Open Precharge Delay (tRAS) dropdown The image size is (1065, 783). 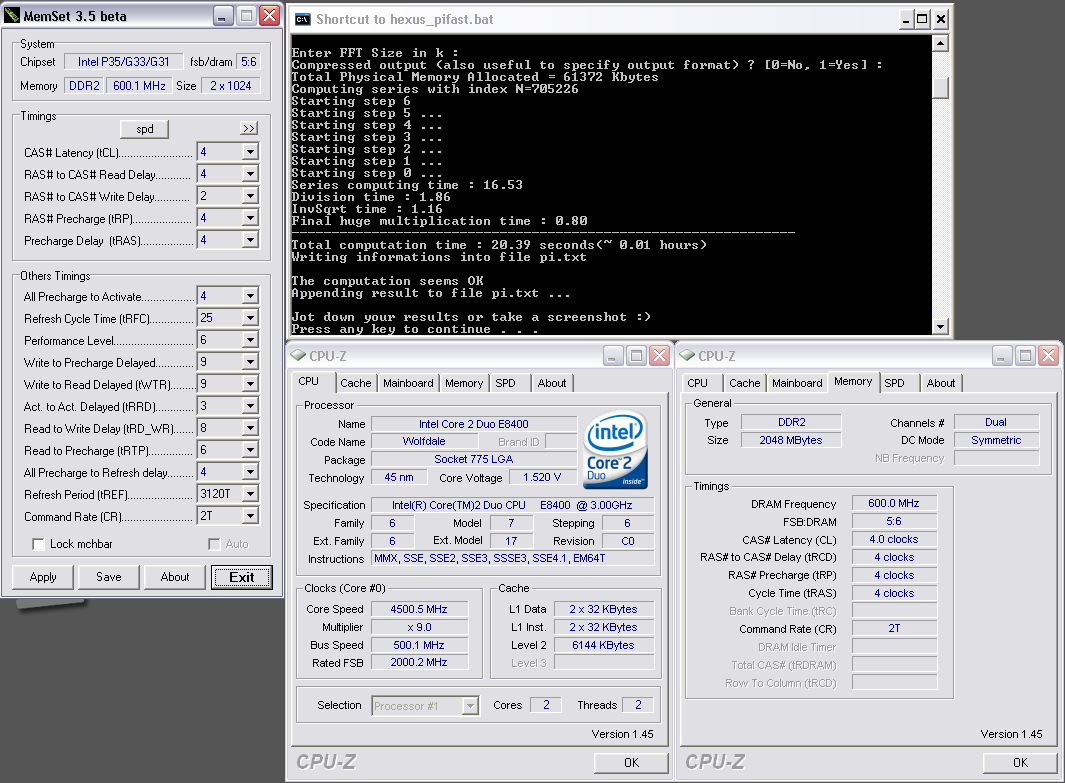tap(250, 240)
